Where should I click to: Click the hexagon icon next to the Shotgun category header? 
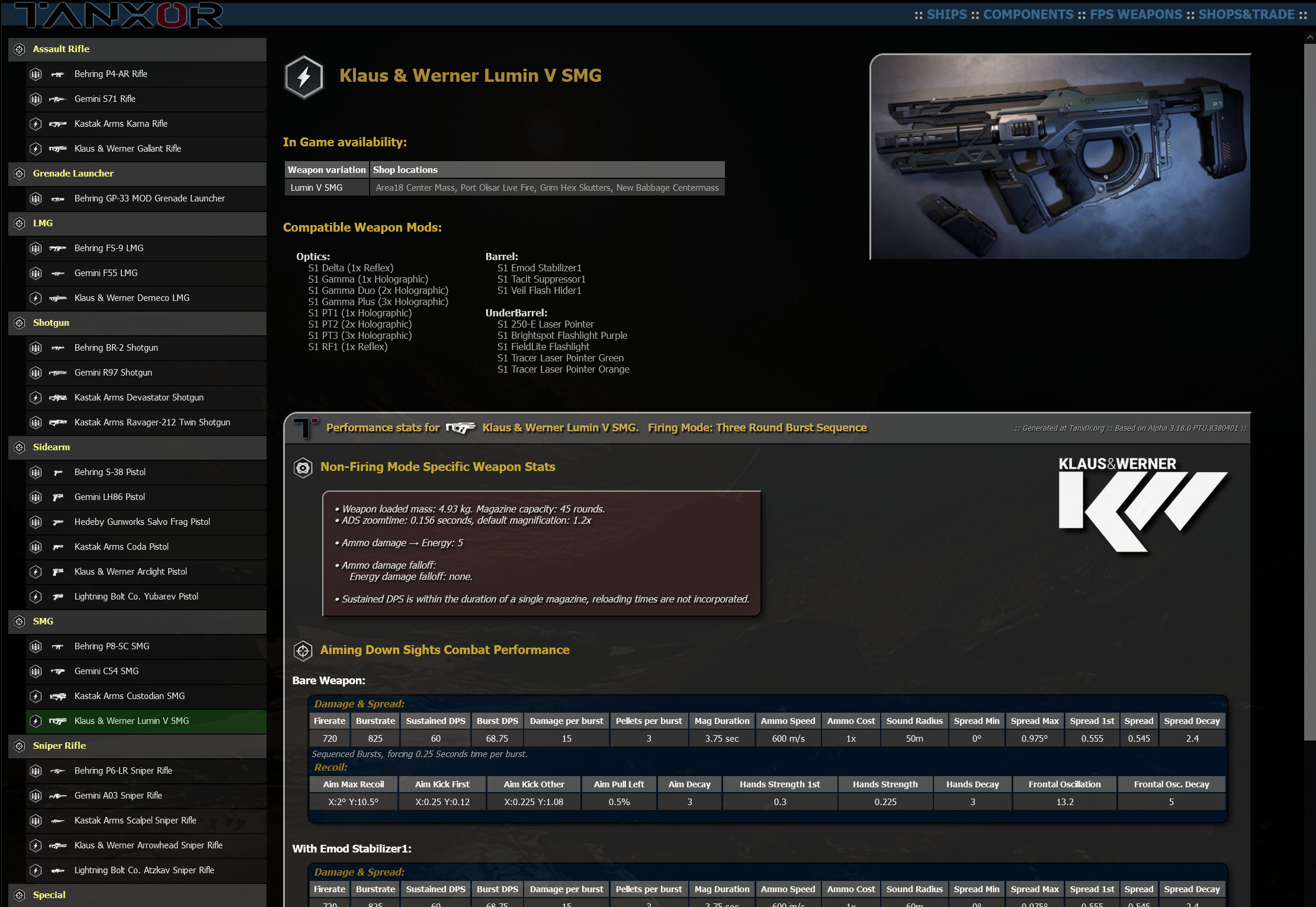tap(19, 323)
